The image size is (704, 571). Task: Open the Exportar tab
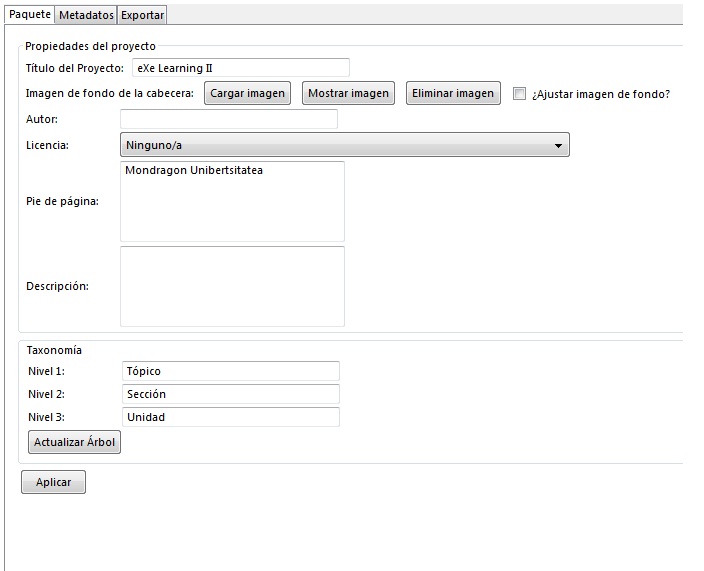142,15
